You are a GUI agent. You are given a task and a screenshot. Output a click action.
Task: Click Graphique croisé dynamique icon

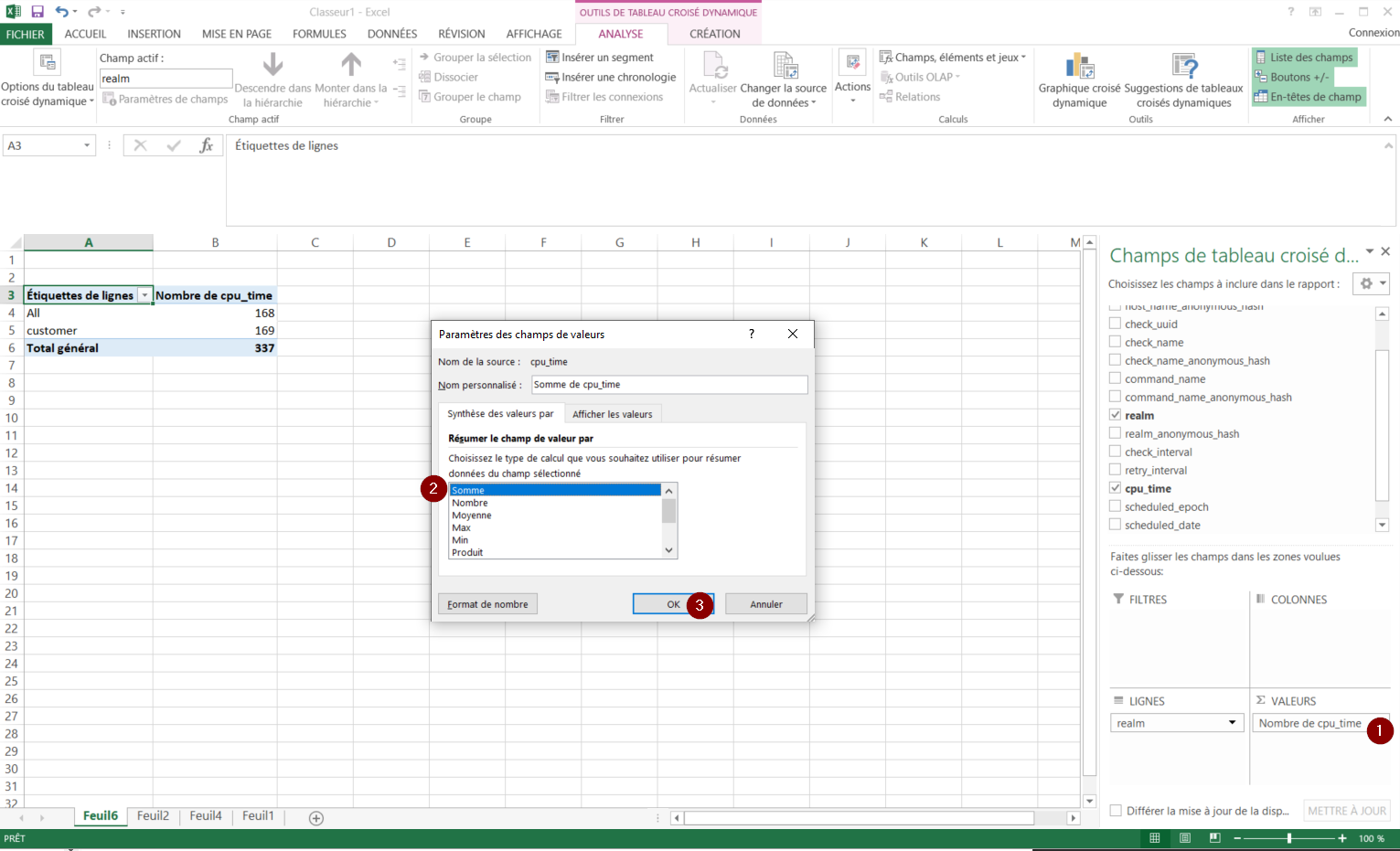pyautogui.click(x=1079, y=67)
